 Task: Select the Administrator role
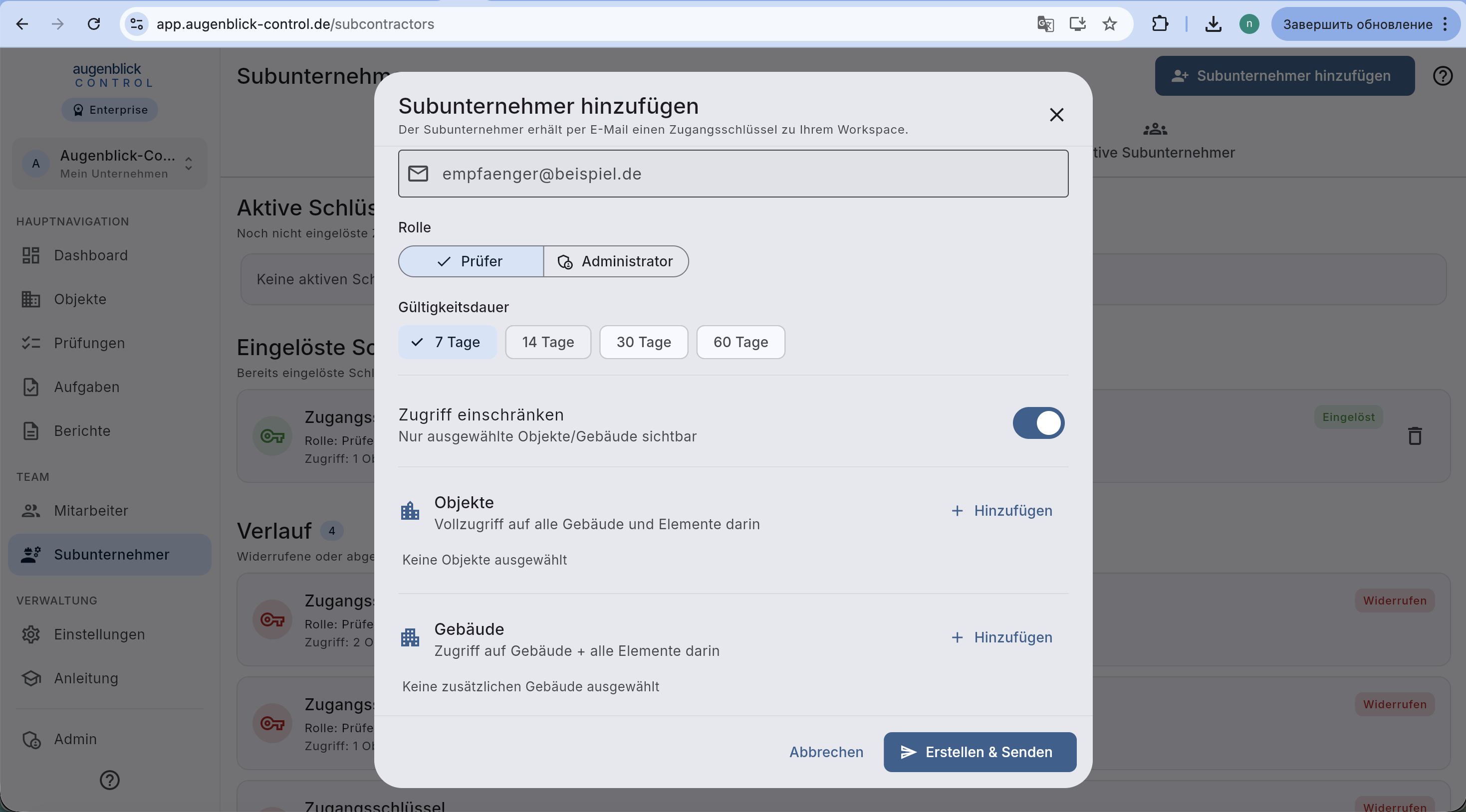616,261
